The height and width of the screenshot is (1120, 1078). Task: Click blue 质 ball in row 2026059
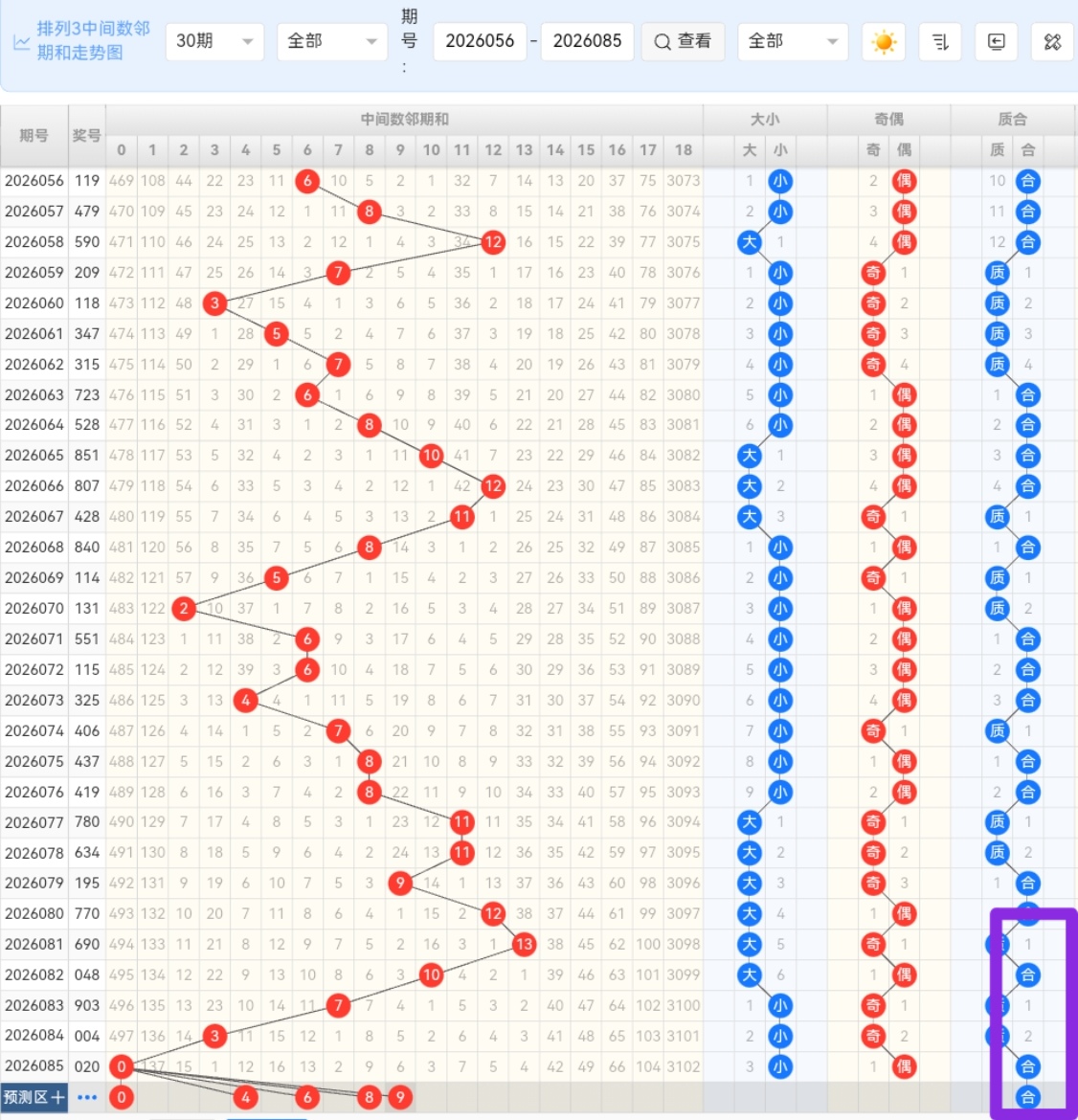998,273
